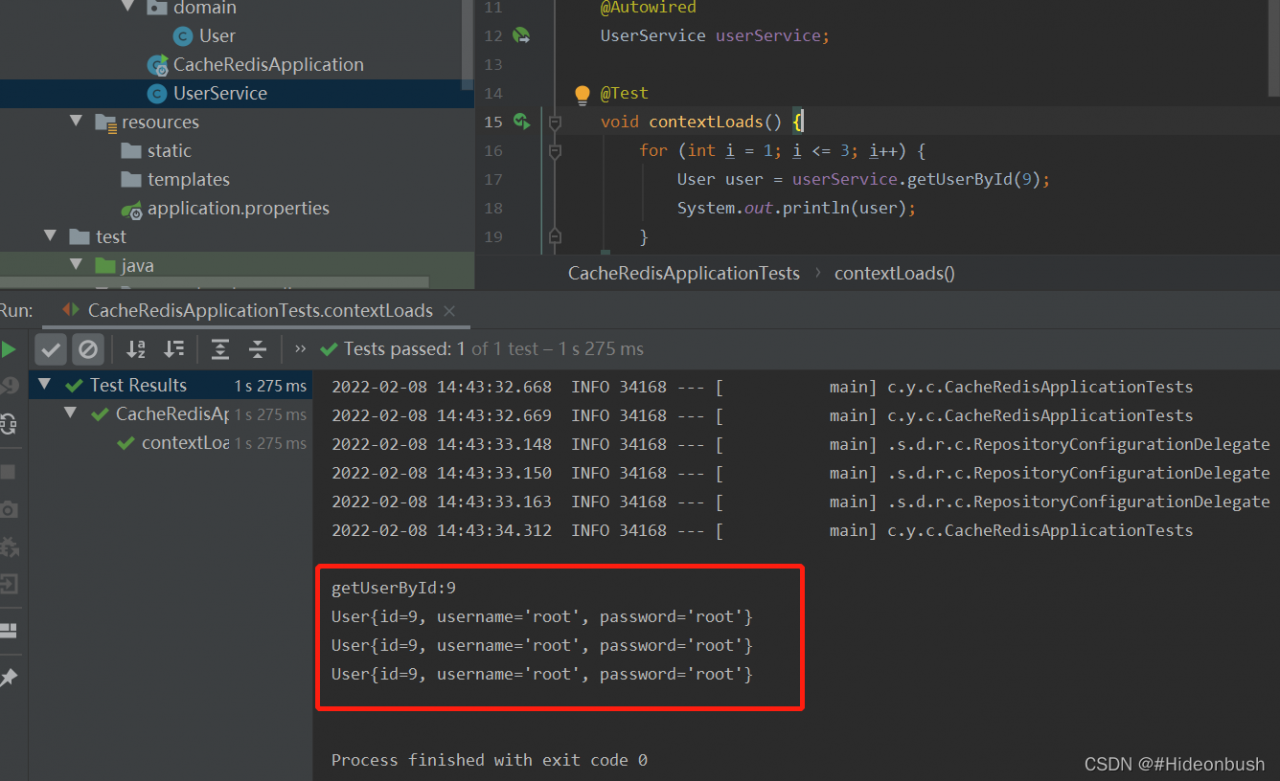Fold the contextLoads method gutter marker
Image resolution: width=1280 pixels, height=781 pixels.
[555, 122]
